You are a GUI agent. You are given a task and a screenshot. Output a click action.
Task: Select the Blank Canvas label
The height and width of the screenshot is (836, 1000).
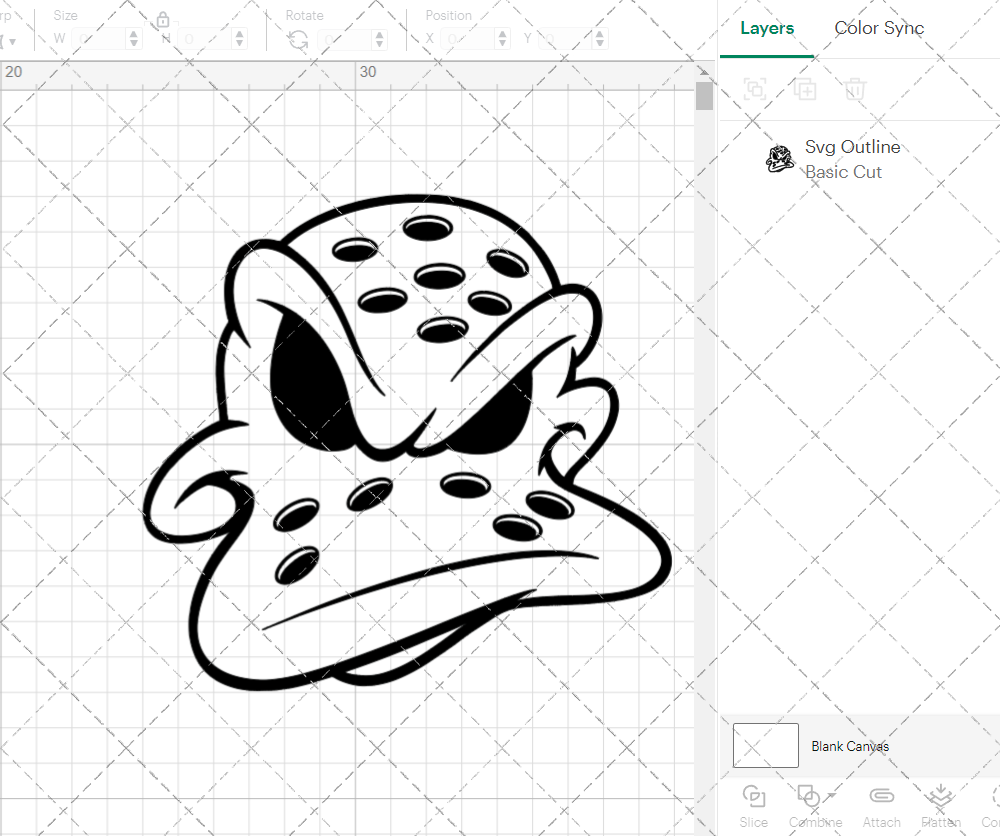[x=849, y=746]
